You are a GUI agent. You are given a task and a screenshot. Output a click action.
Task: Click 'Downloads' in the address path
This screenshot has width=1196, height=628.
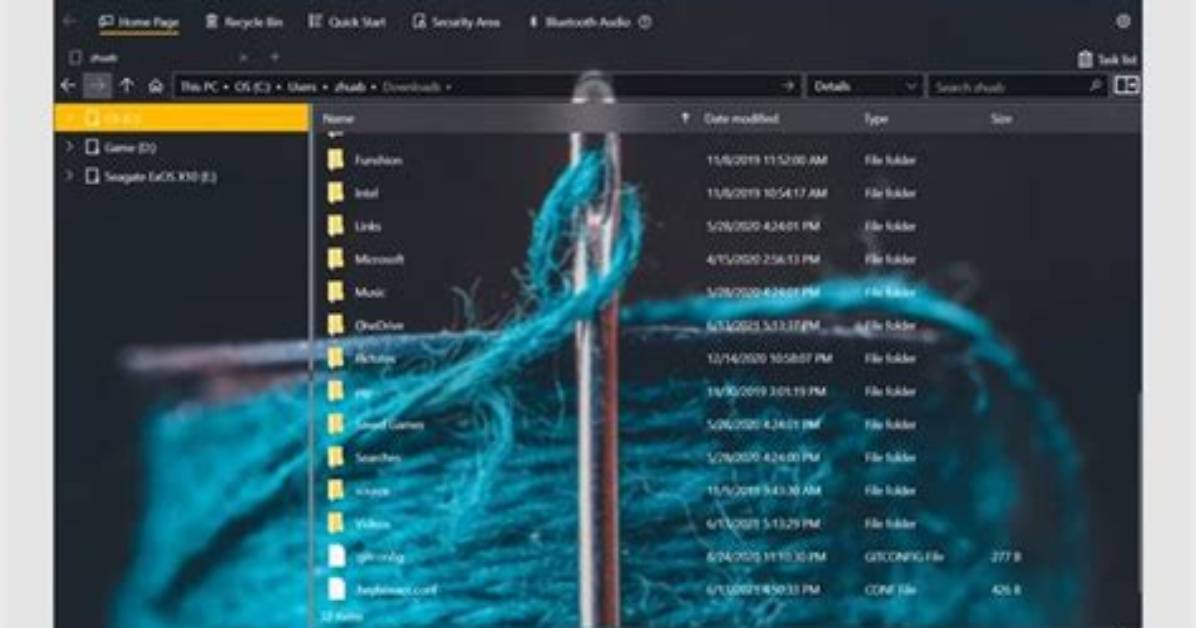pyautogui.click(x=411, y=87)
